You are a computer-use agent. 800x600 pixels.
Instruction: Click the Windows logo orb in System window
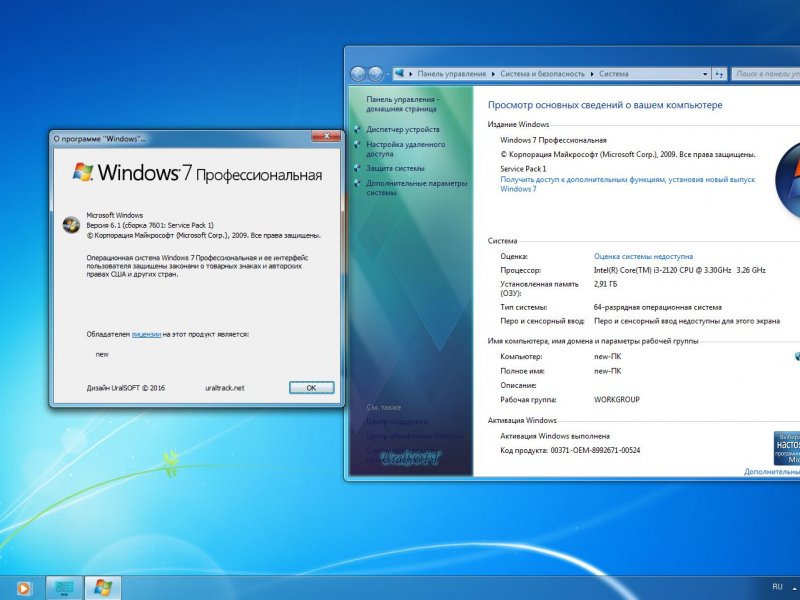pyautogui.click(x=787, y=181)
